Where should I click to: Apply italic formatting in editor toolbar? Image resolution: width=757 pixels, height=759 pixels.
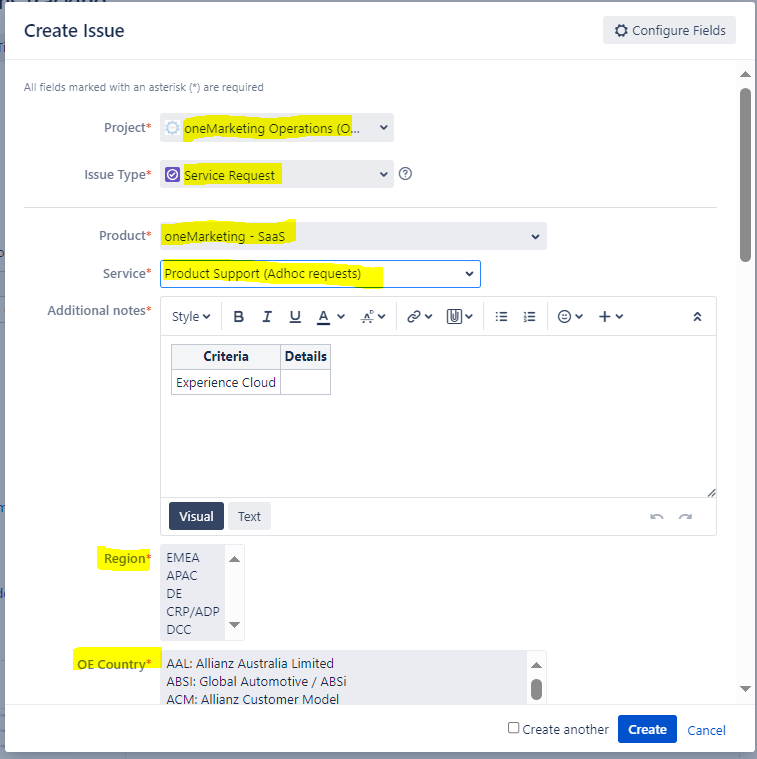point(267,317)
